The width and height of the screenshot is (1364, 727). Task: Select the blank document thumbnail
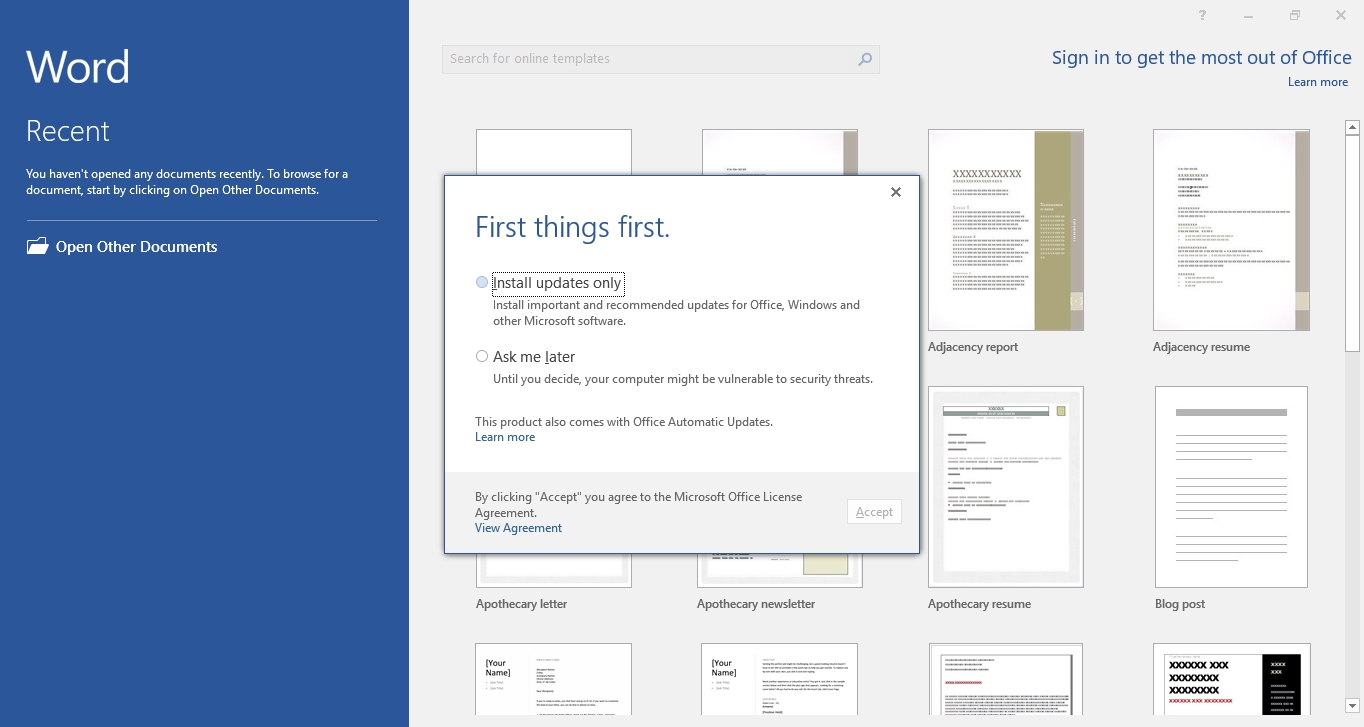point(554,152)
